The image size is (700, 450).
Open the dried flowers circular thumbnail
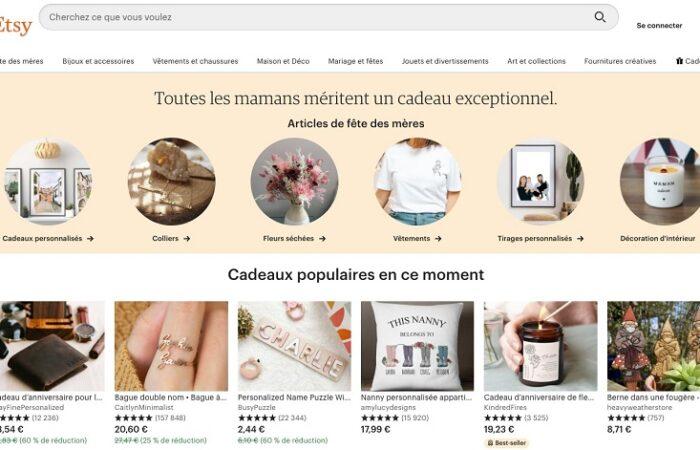[294, 181]
